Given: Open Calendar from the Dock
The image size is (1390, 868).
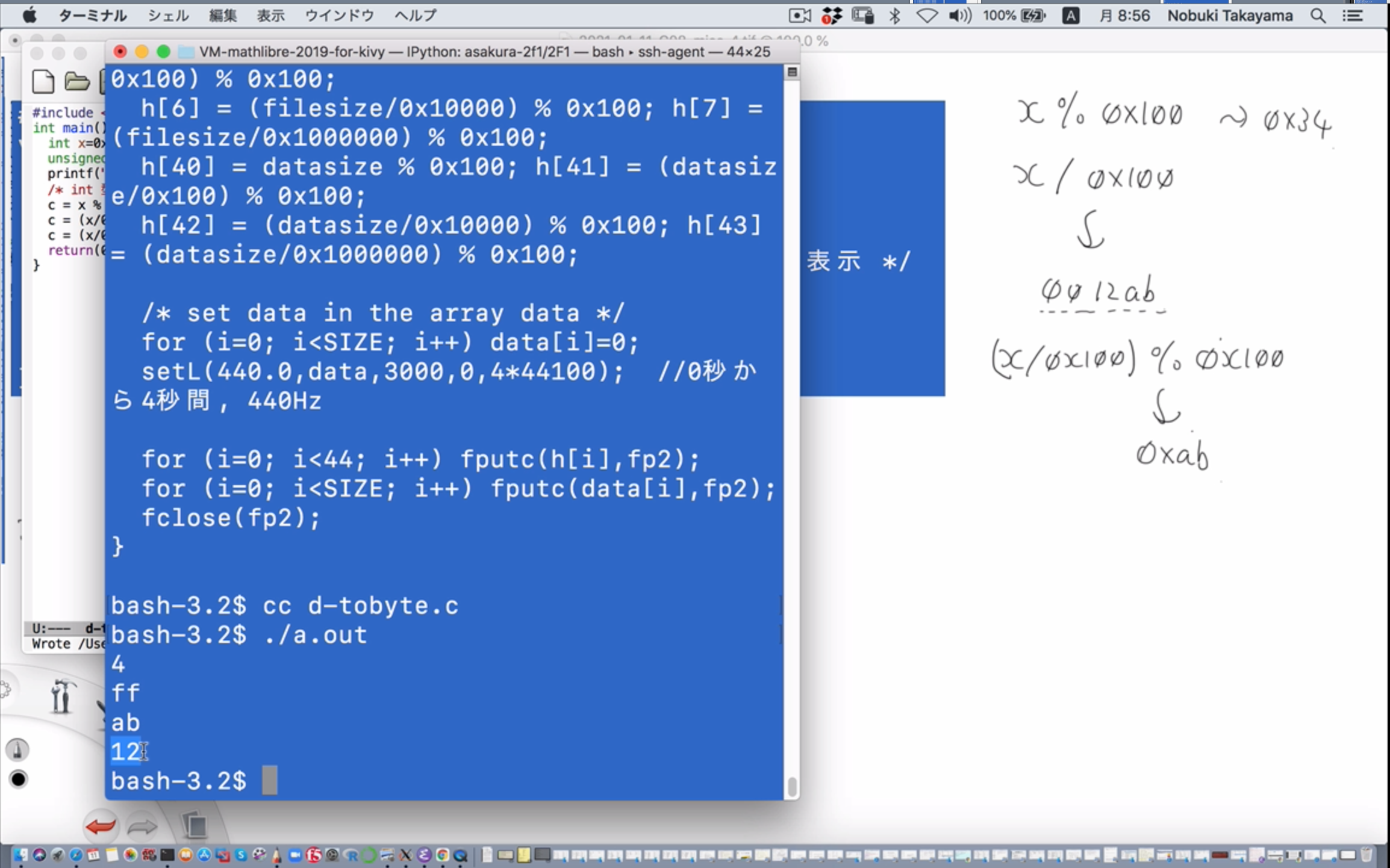Looking at the screenshot, I should click(x=93, y=855).
